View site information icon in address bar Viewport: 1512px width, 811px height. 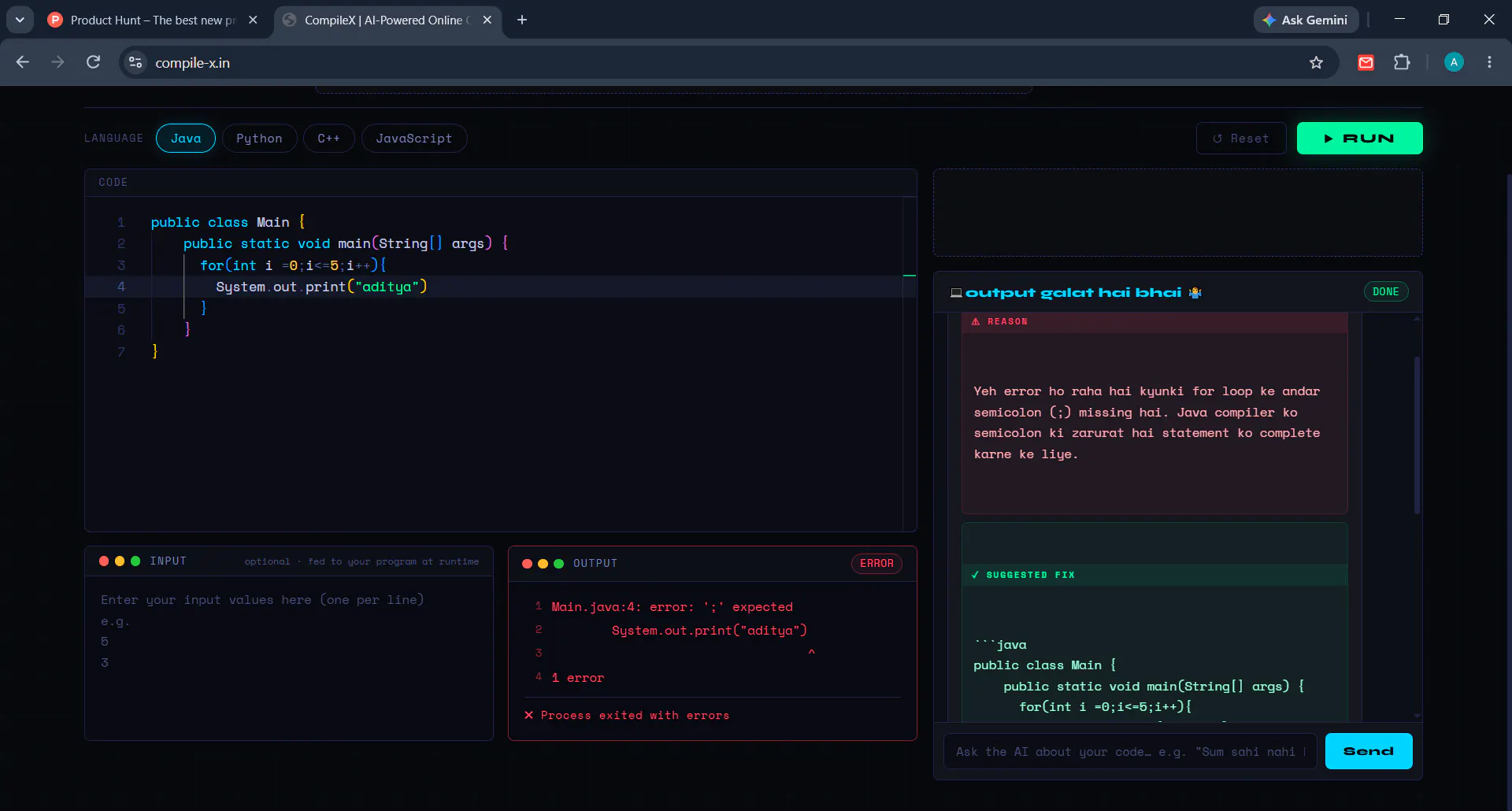135,62
